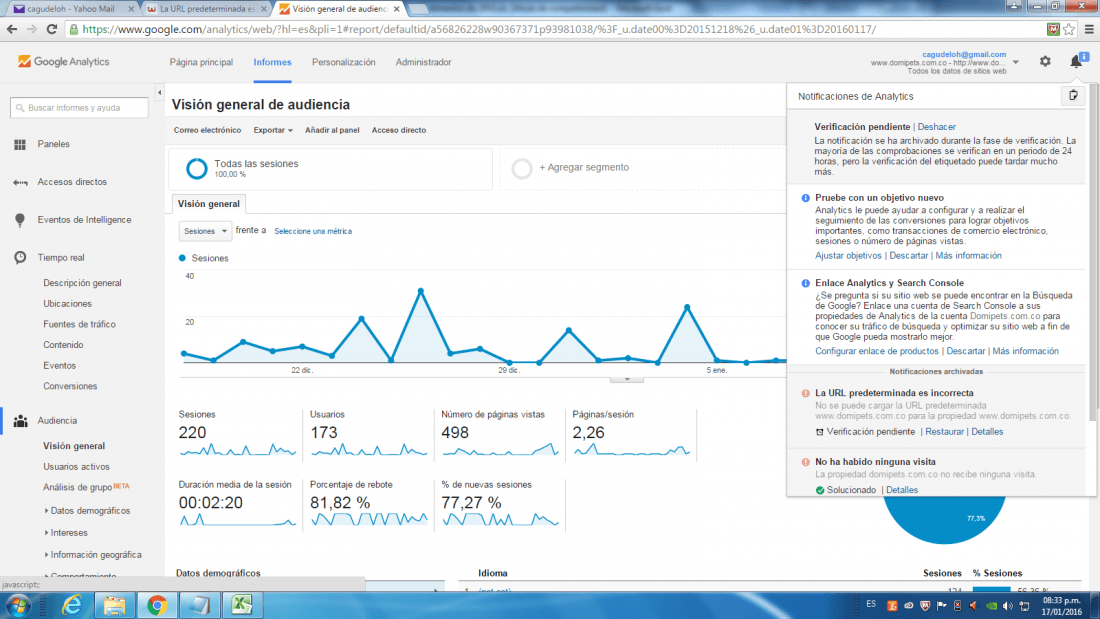Open the account selector dropdown arrow
Screen dimensions: 1100x619
(1016, 62)
